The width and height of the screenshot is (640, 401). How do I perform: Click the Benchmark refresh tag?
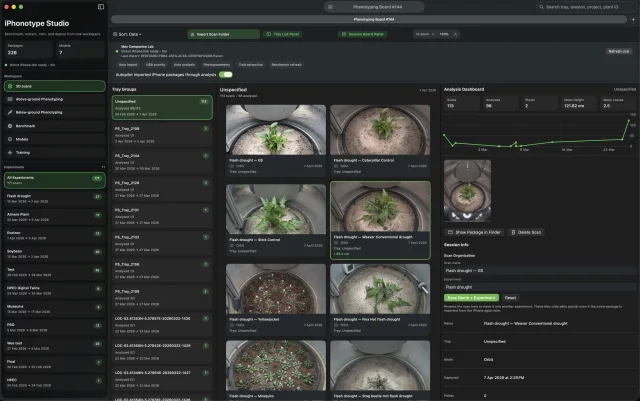click(287, 65)
